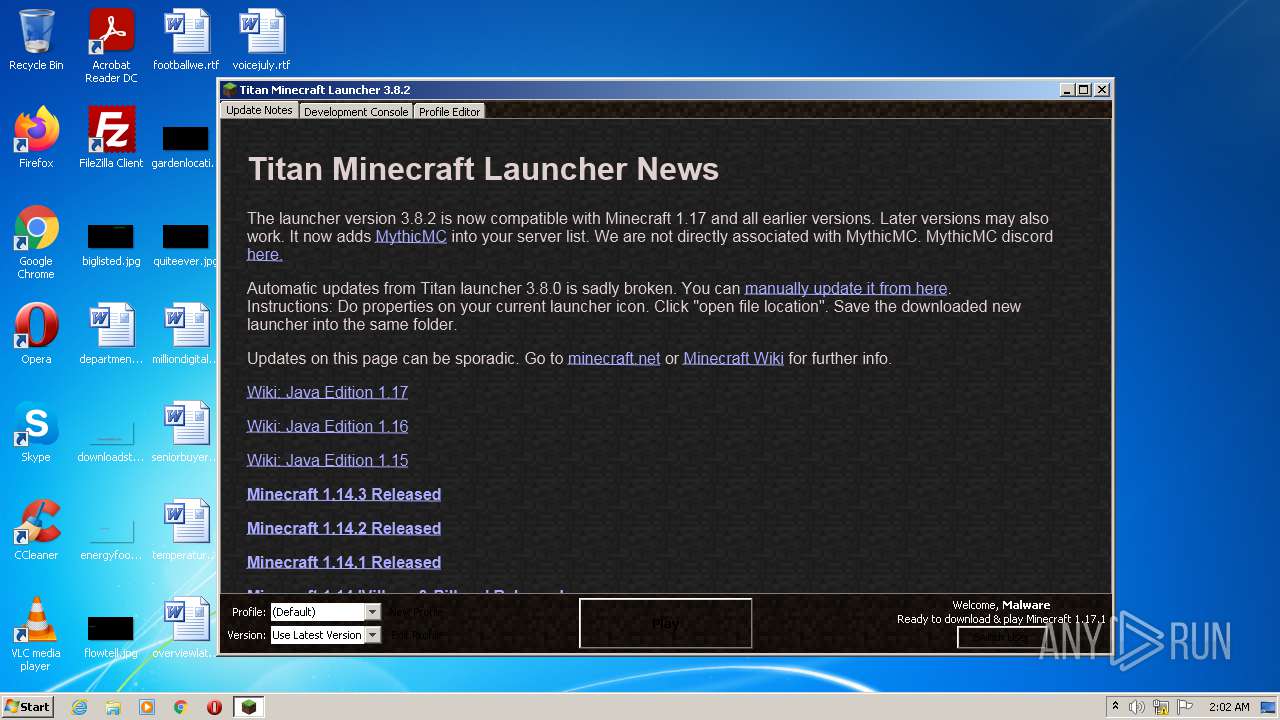
Task: Click the Edit Profile button
Action: pyautogui.click(x=414, y=635)
